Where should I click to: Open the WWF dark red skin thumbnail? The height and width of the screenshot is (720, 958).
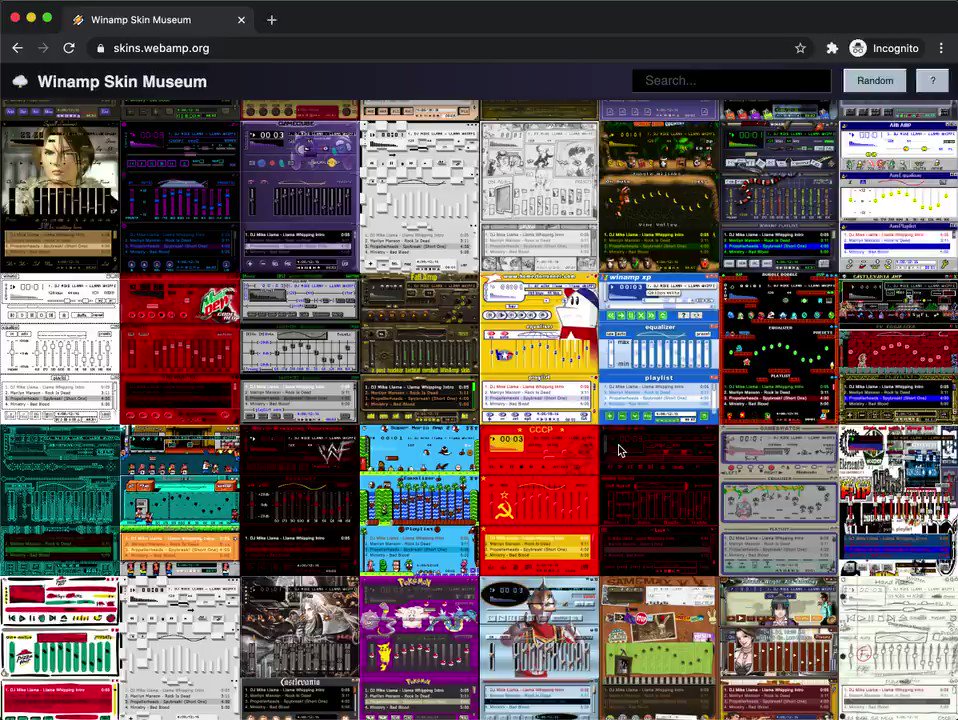click(299, 500)
